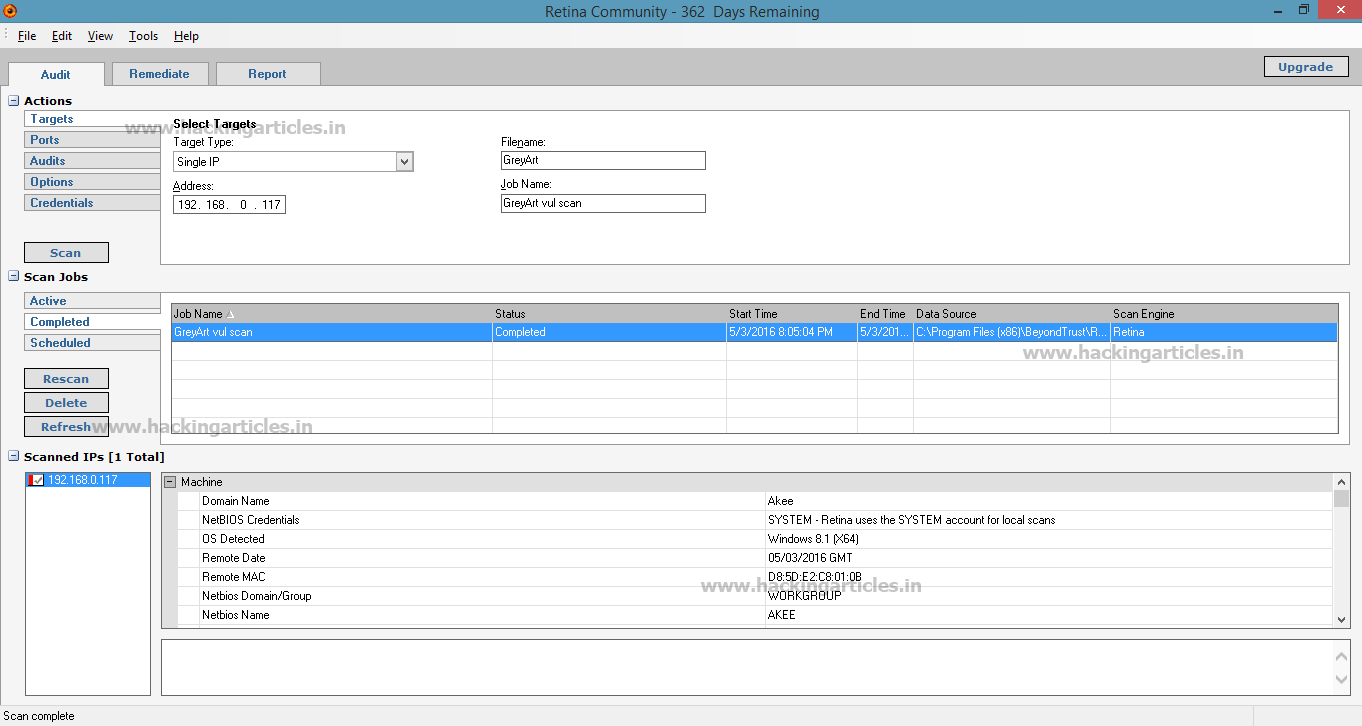Screen dimensions: 1362x726
Task: Click the 'Netbios Domain/Group' property row
Action: 755,596
